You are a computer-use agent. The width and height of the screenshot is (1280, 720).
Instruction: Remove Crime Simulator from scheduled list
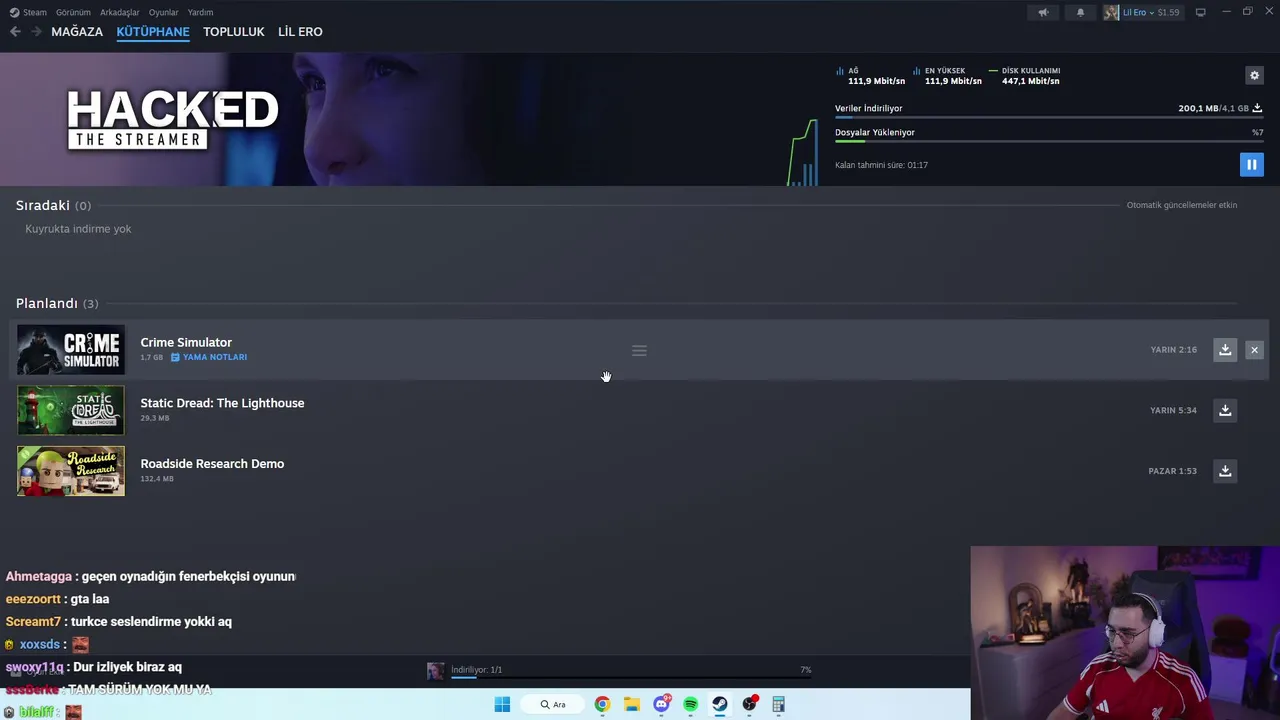pyautogui.click(x=1254, y=350)
